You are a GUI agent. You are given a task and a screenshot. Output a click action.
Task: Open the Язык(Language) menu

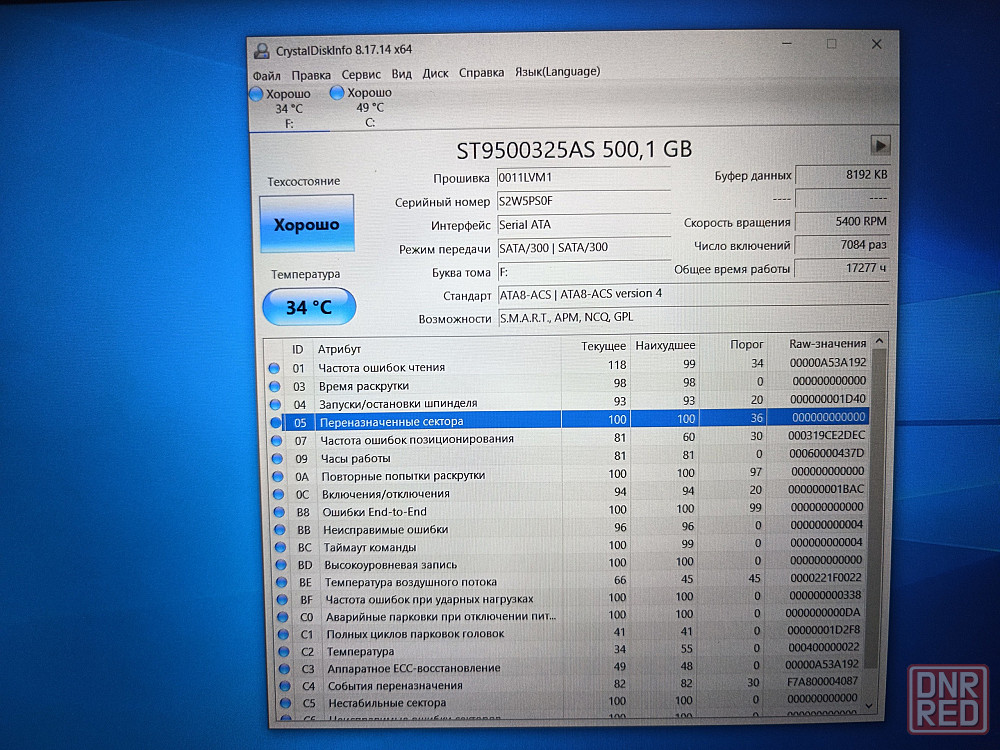click(557, 71)
